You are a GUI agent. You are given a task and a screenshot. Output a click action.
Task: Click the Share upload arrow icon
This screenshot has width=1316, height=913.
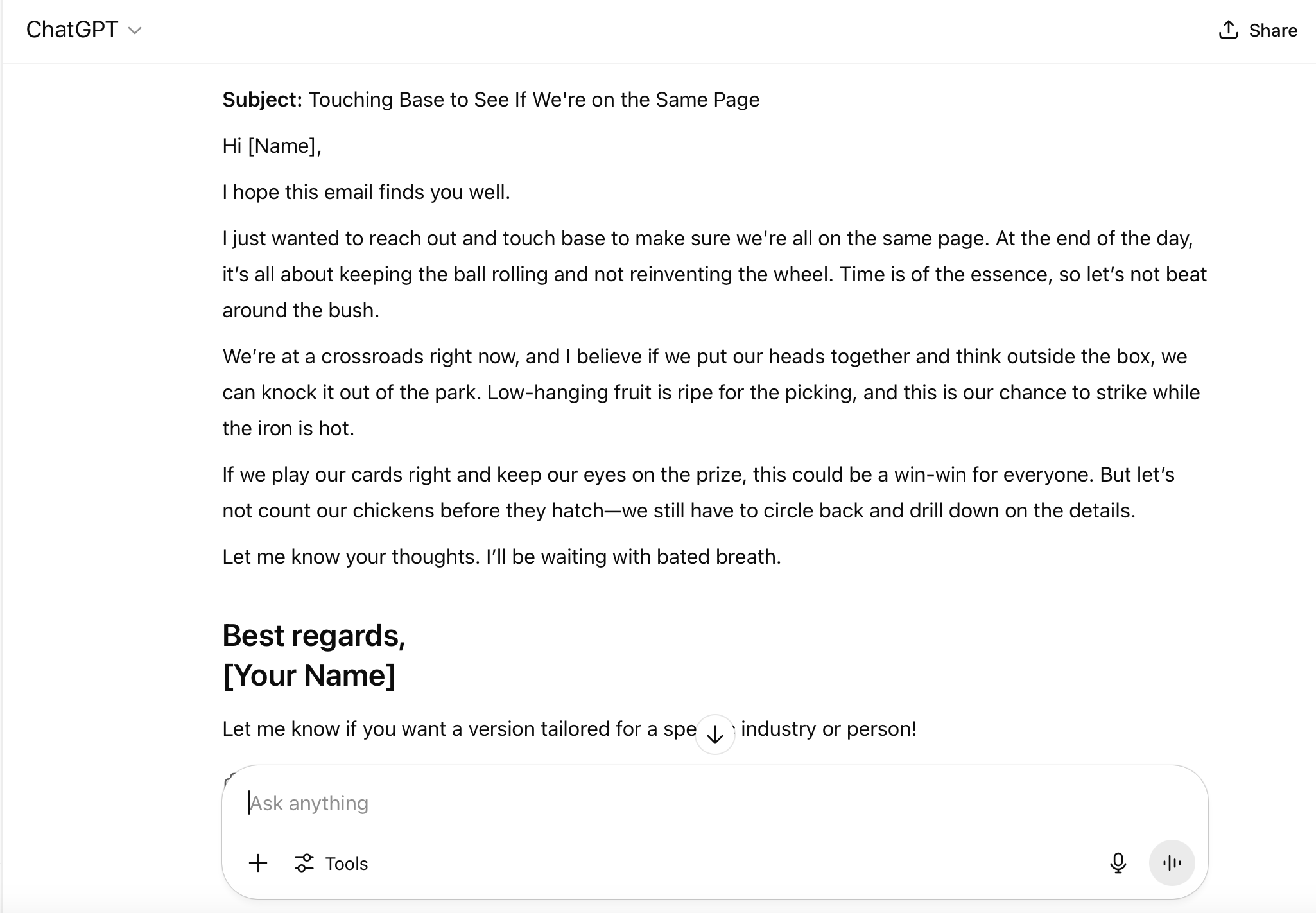(1228, 30)
